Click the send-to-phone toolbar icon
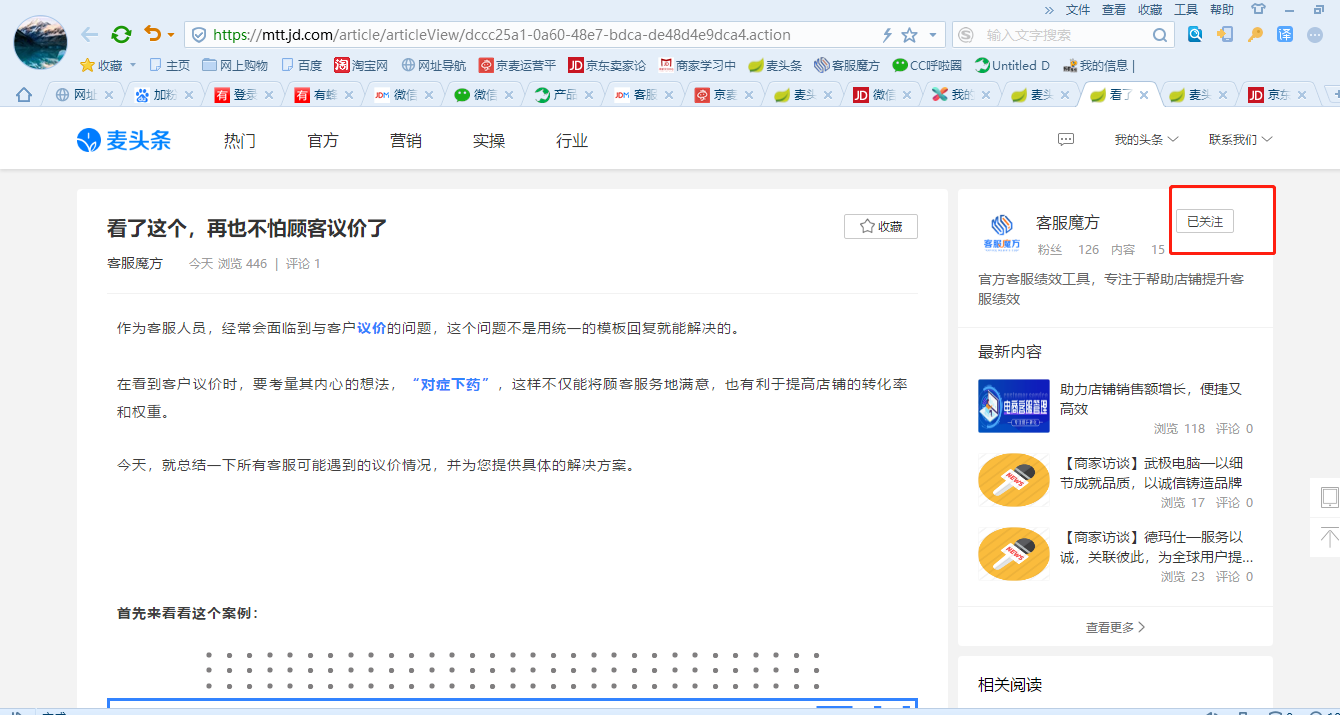Image resolution: width=1340 pixels, height=715 pixels. point(1225,34)
